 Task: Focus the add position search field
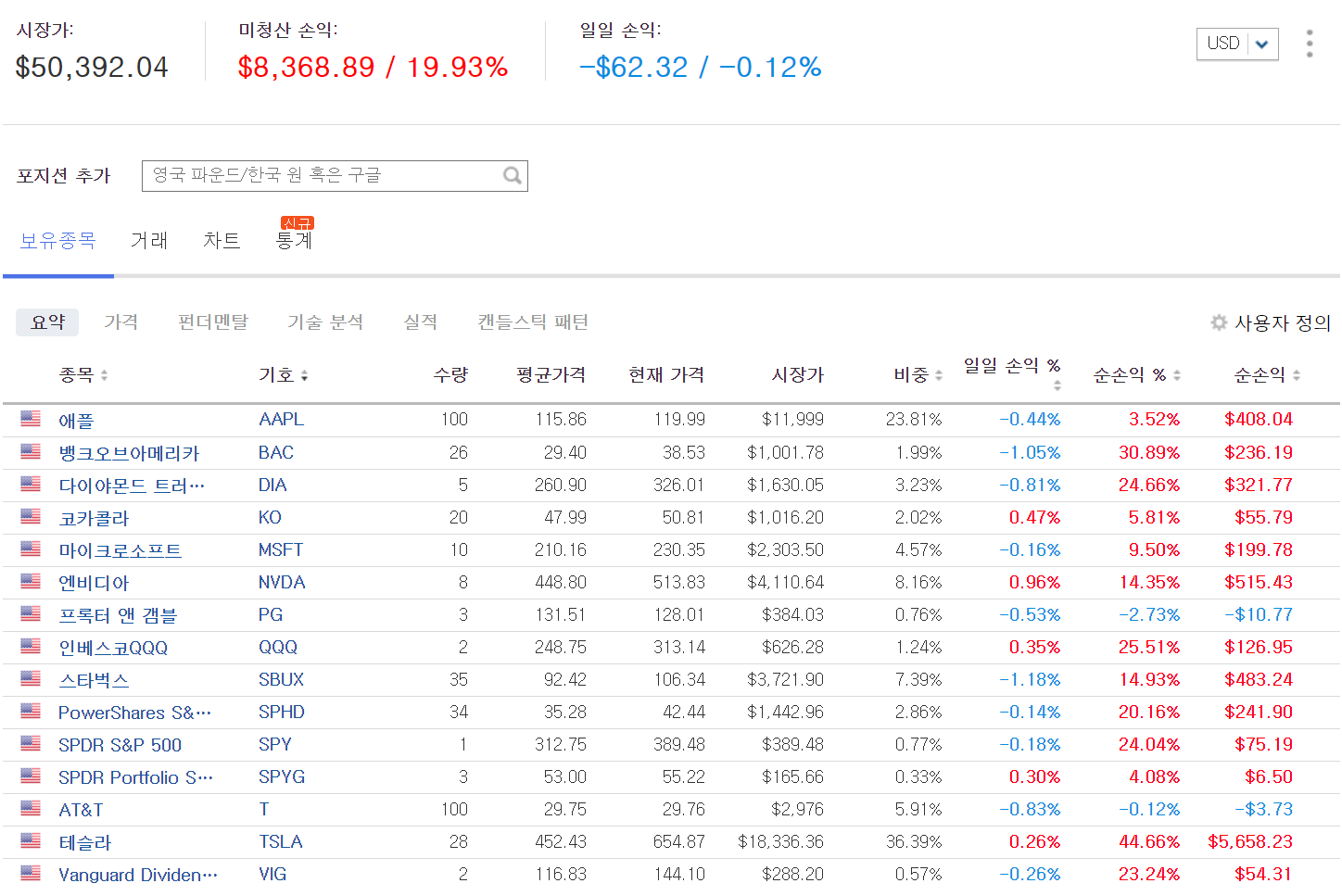click(x=335, y=176)
